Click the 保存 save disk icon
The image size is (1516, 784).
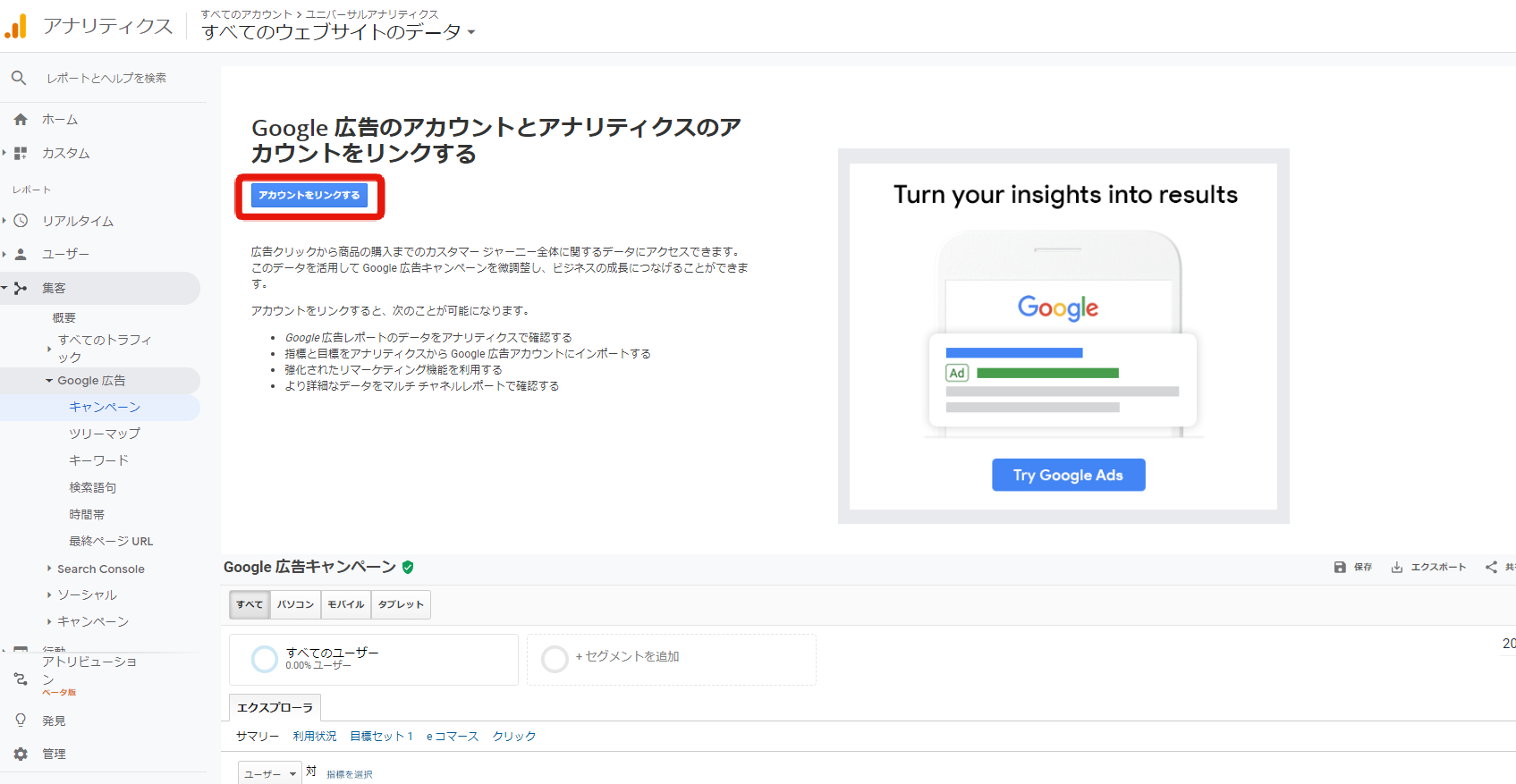coord(1340,567)
